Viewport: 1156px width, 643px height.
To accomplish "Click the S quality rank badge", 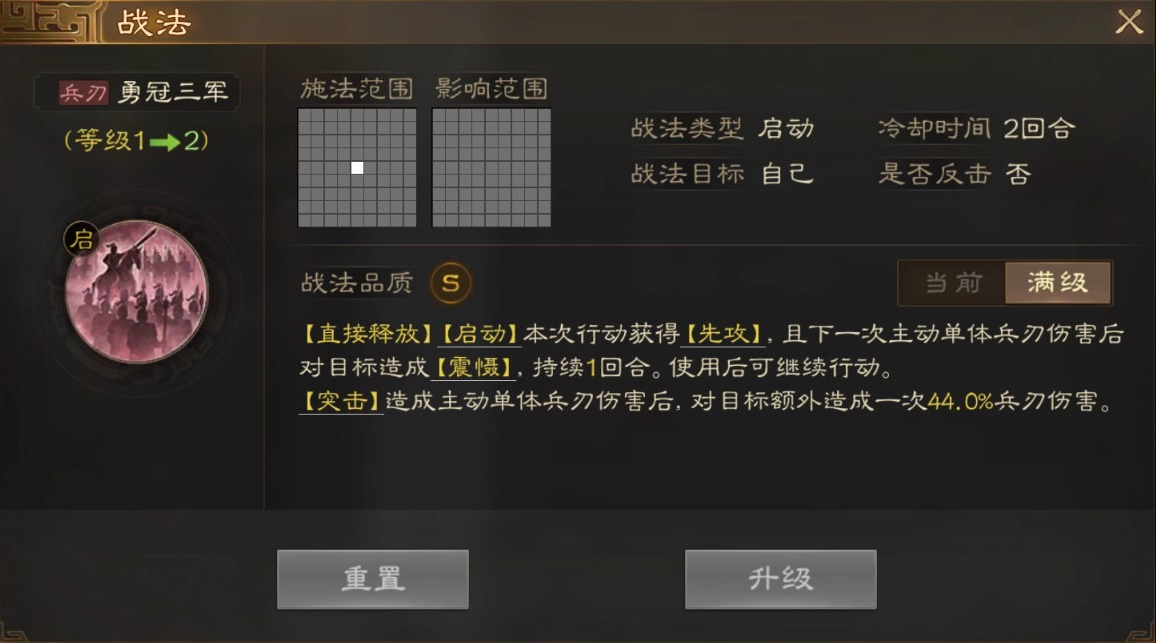I will (450, 282).
